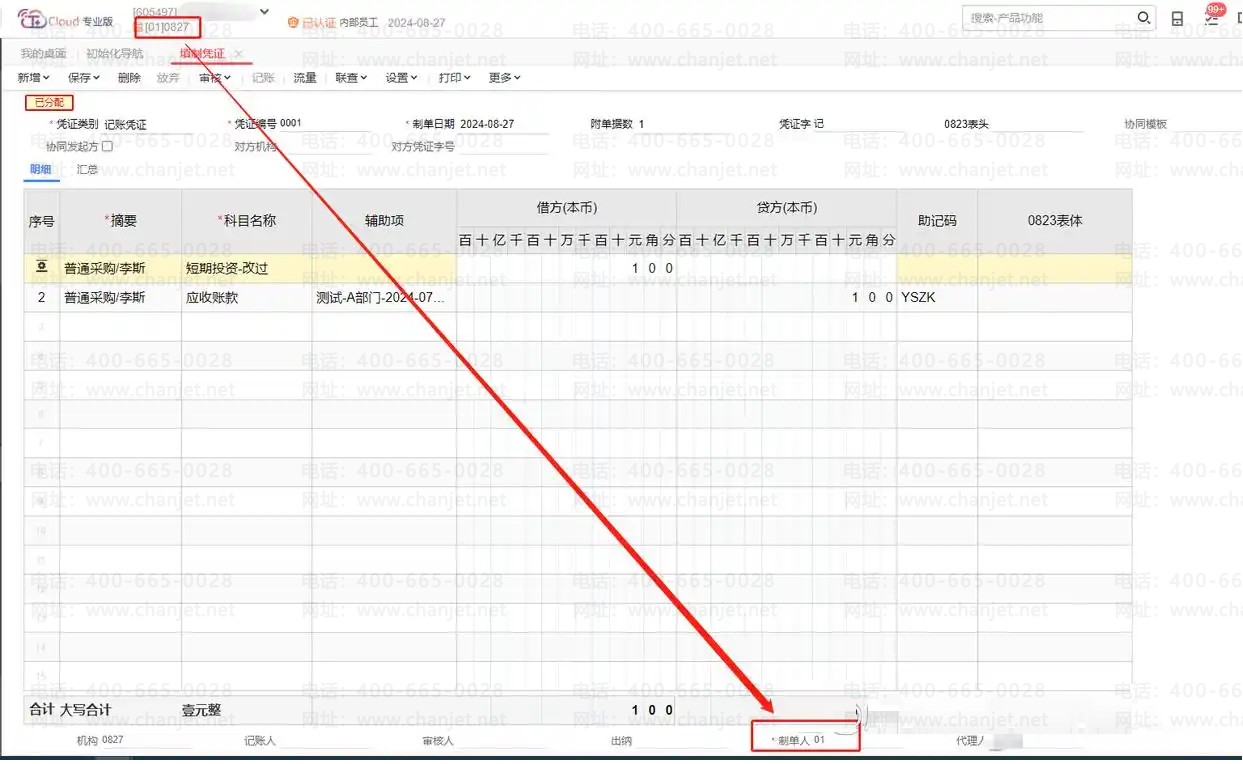This screenshot has width=1243, height=764.
Task: Click 普通采购/李斯 summary in the highlighted first row
Action: (120, 269)
